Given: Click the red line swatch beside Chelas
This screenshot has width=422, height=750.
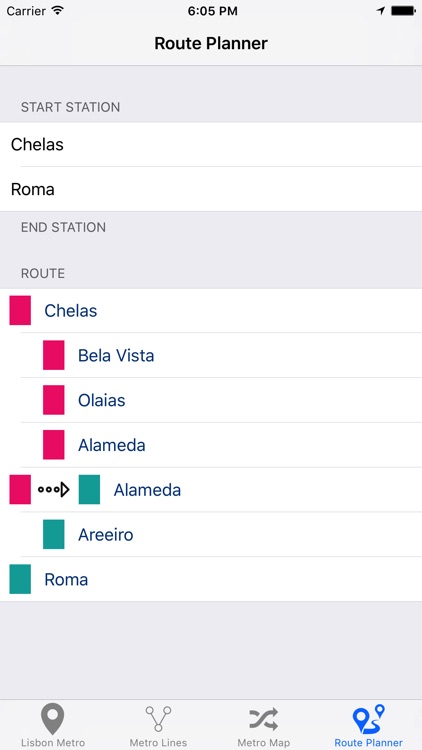Looking at the screenshot, I should (x=20, y=310).
